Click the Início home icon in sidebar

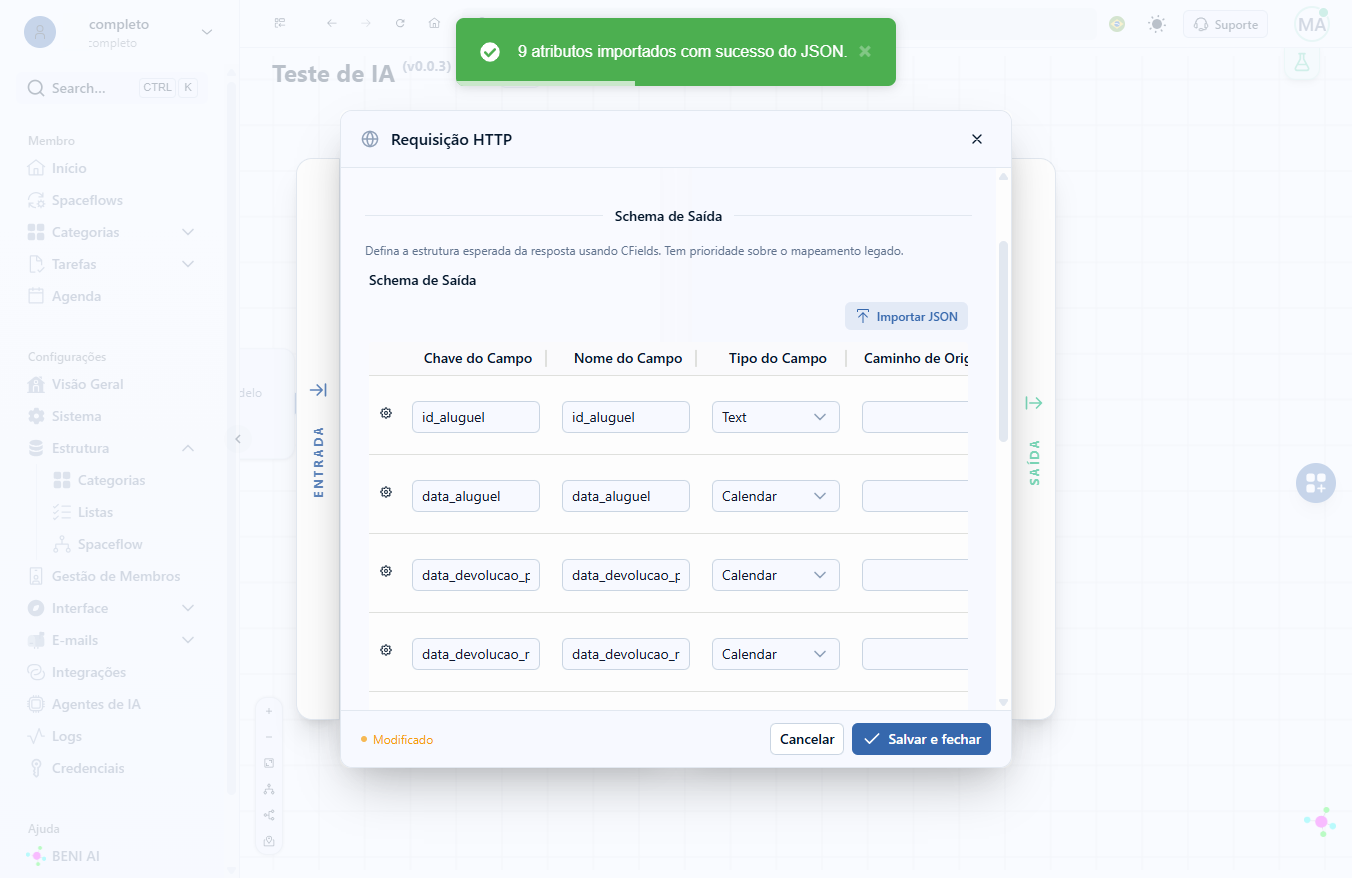(36, 168)
